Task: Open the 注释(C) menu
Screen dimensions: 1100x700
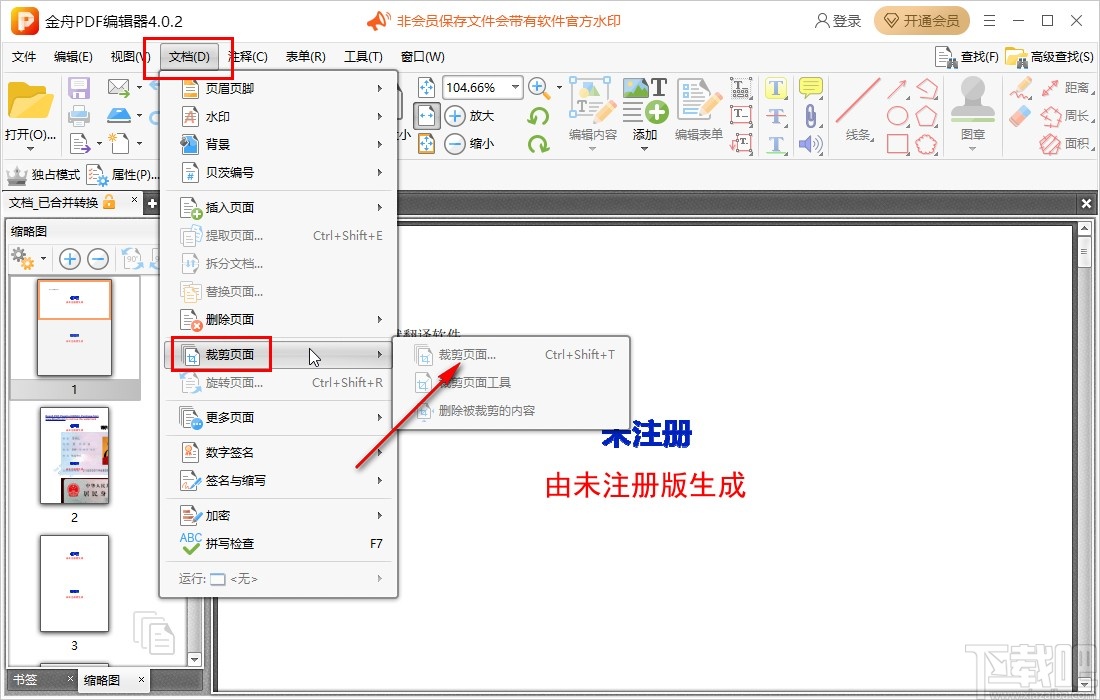Action: (247, 57)
